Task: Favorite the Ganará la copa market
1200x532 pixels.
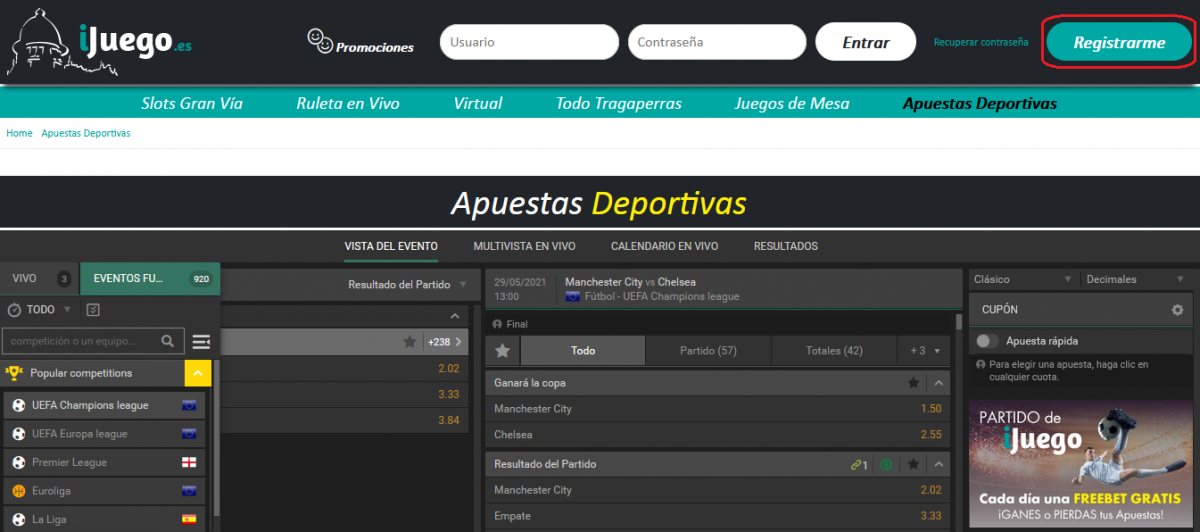Action: pyautogui.click(x=913, y=383)
